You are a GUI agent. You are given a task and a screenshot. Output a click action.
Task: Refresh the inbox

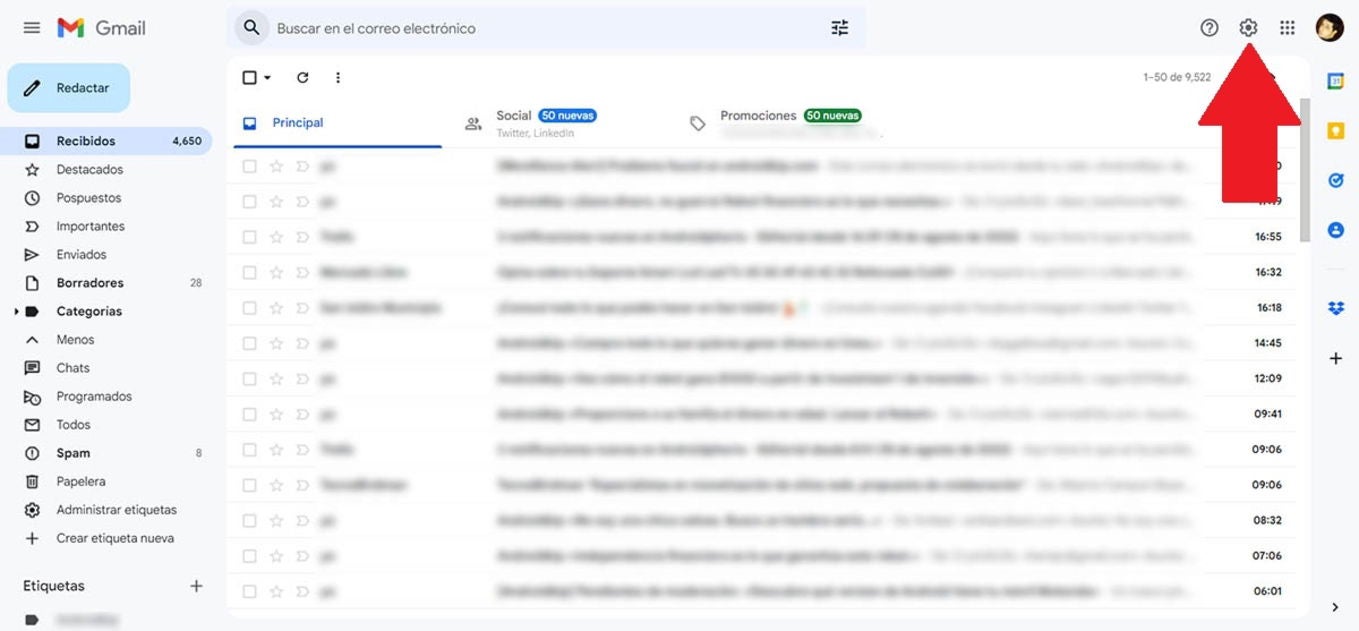coord(302,77)
